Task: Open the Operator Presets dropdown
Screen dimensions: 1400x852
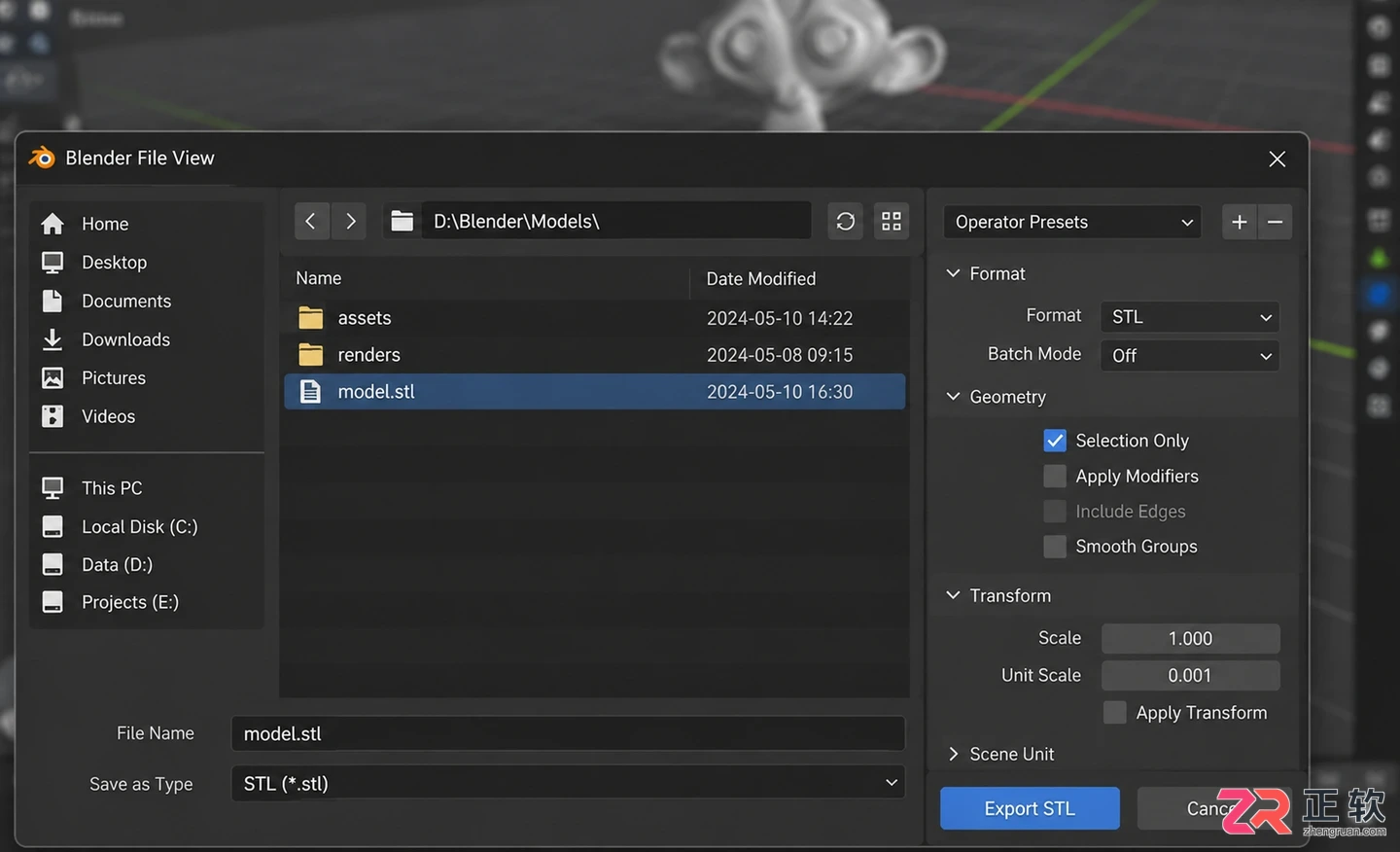Action: [1072, 222]
